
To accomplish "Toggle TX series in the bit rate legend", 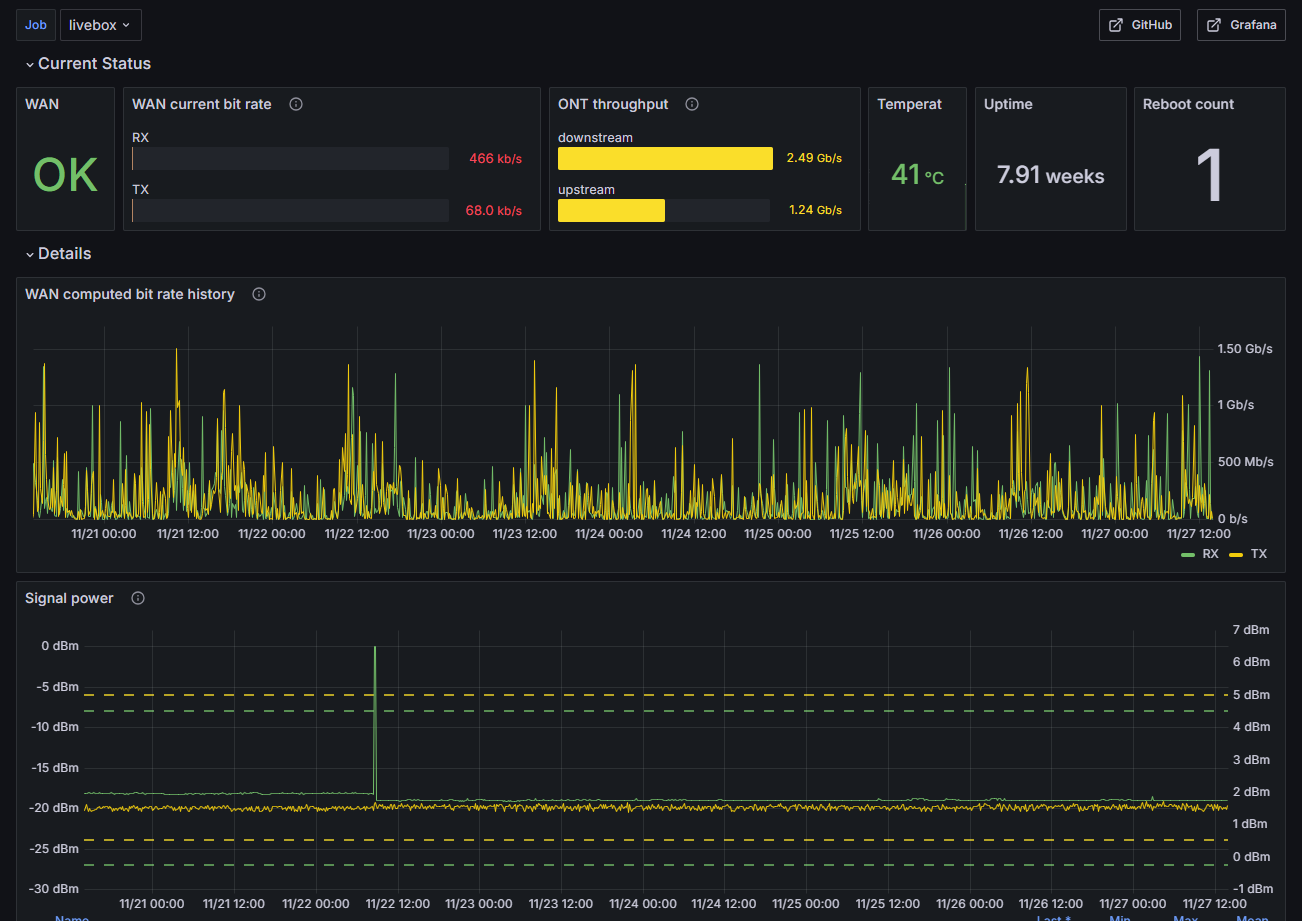I will (x=1258, y=553).
